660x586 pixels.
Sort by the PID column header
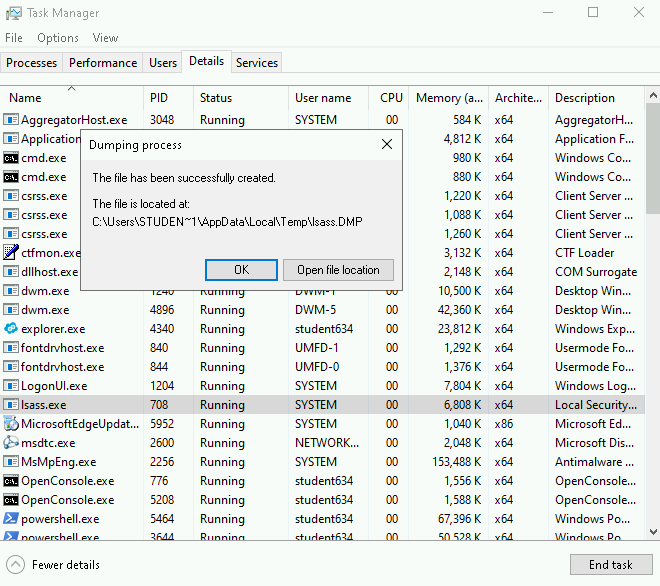click(168, 98)
